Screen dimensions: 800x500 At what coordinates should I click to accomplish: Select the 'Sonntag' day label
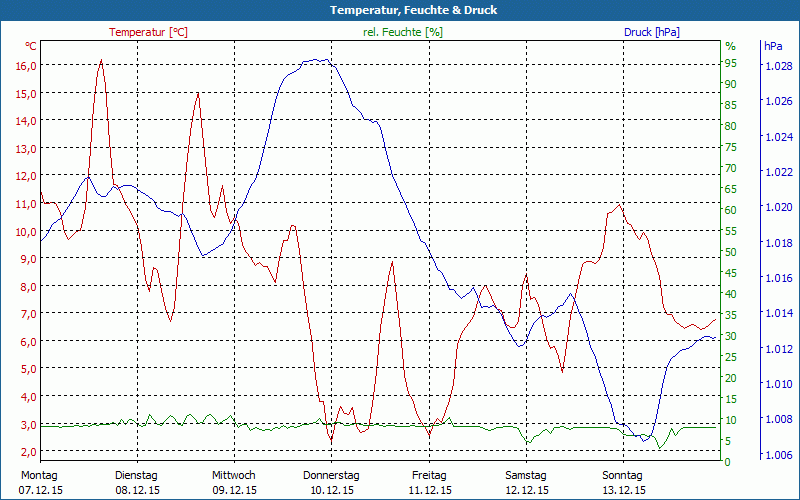pyautogui.click(x=622, y=475)
